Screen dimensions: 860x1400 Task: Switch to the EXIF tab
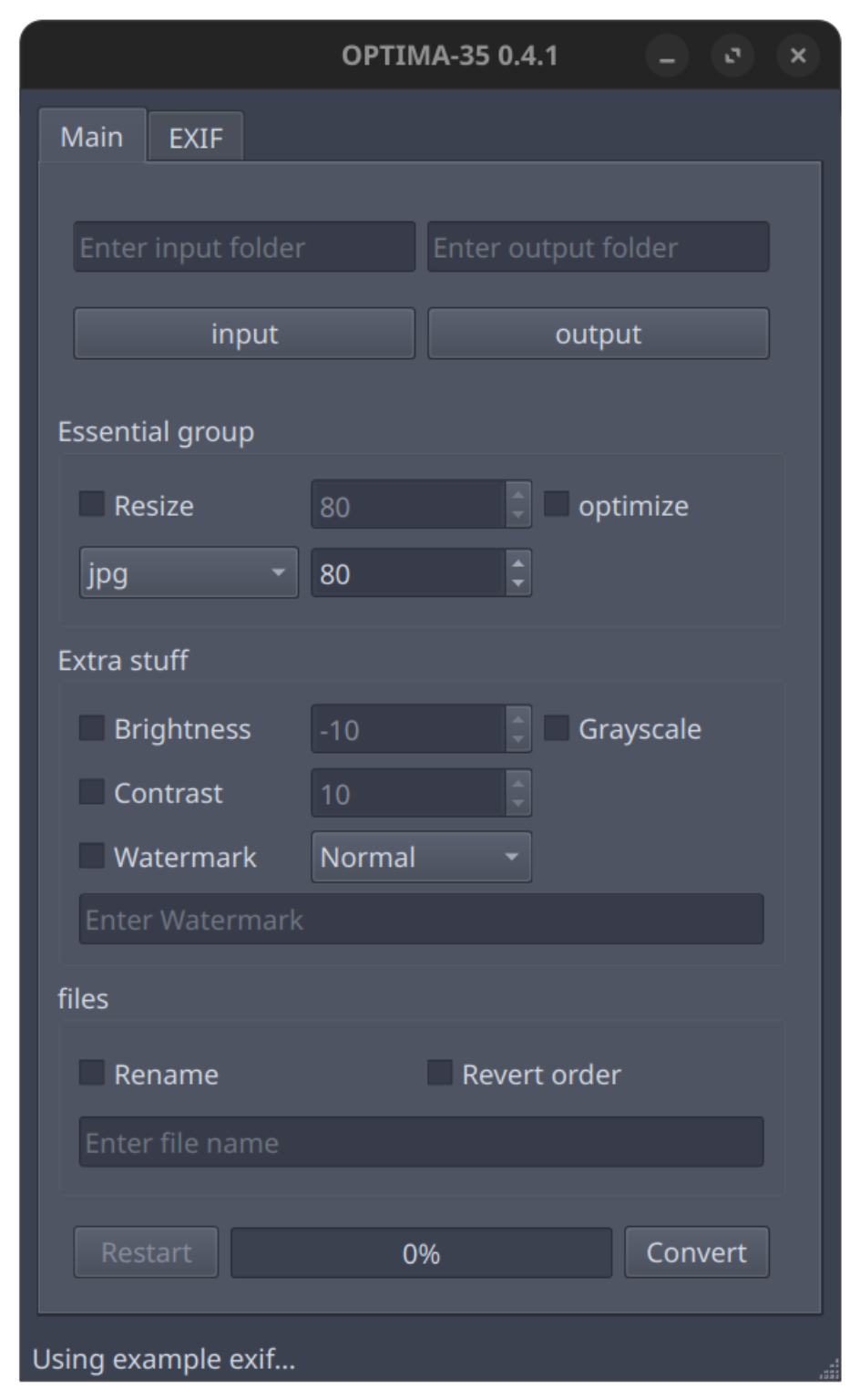196,138
